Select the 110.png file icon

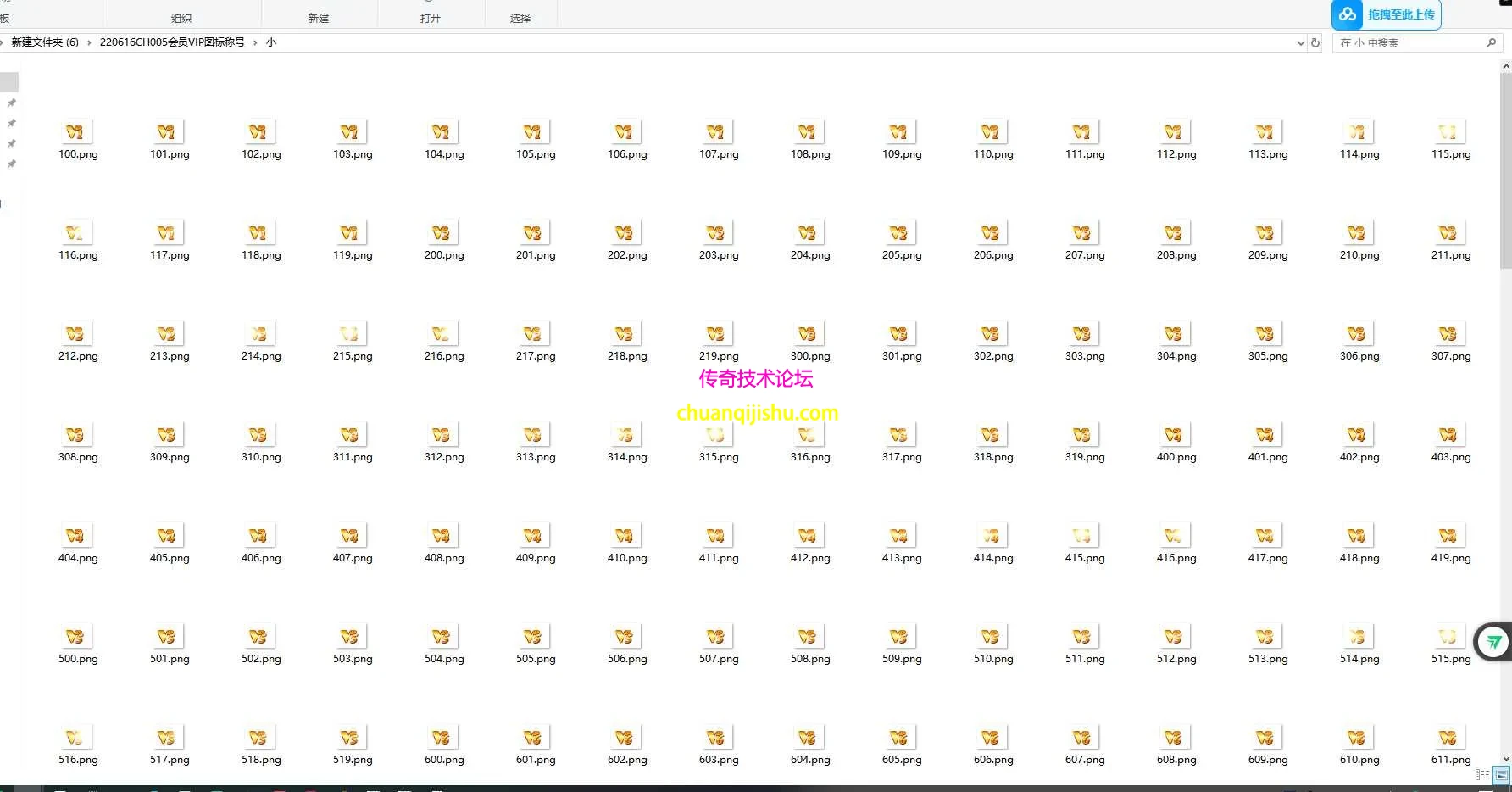[x=993, y=132]
